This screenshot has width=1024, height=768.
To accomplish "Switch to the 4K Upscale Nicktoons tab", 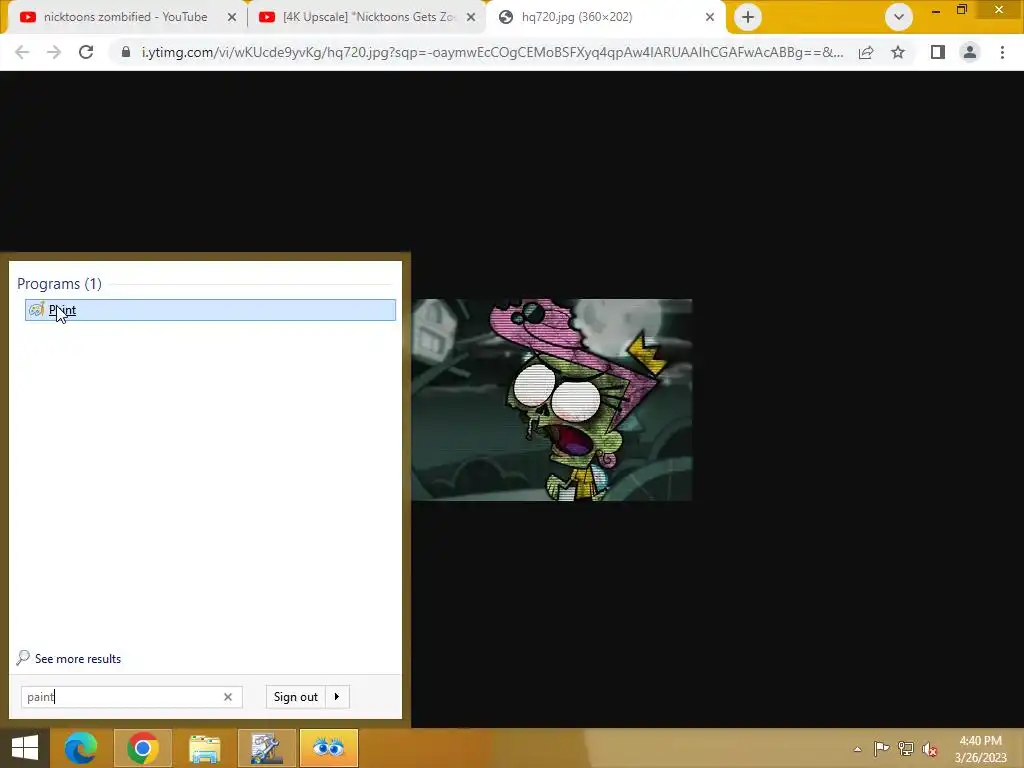I will point(369,17).
